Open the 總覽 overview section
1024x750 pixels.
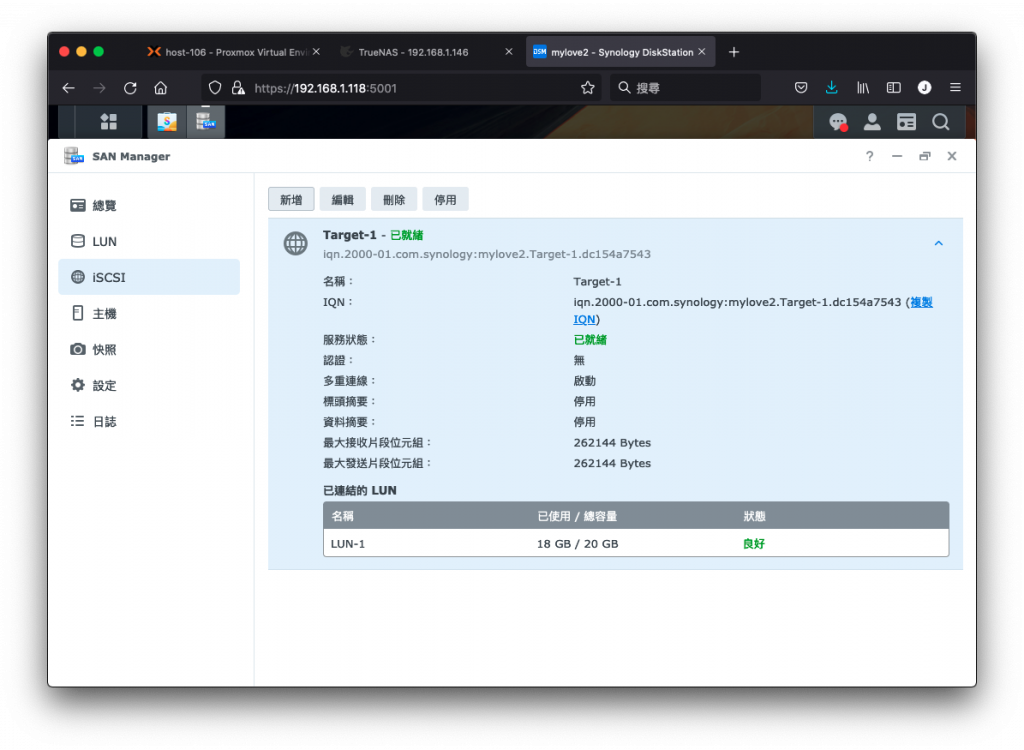click(149, 206)
